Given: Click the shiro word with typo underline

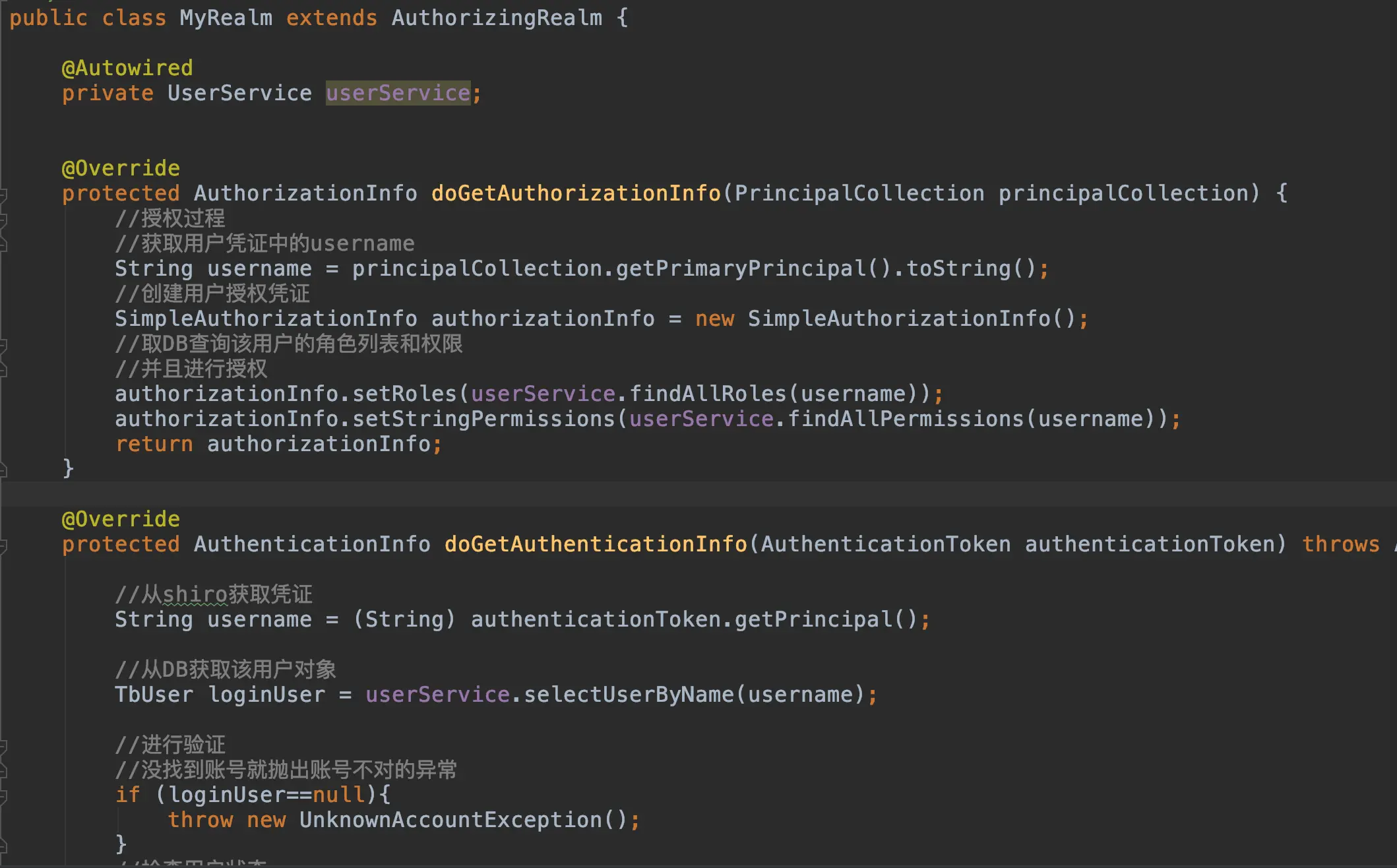Looking at the screenshot, I should [x=195, y=594].
